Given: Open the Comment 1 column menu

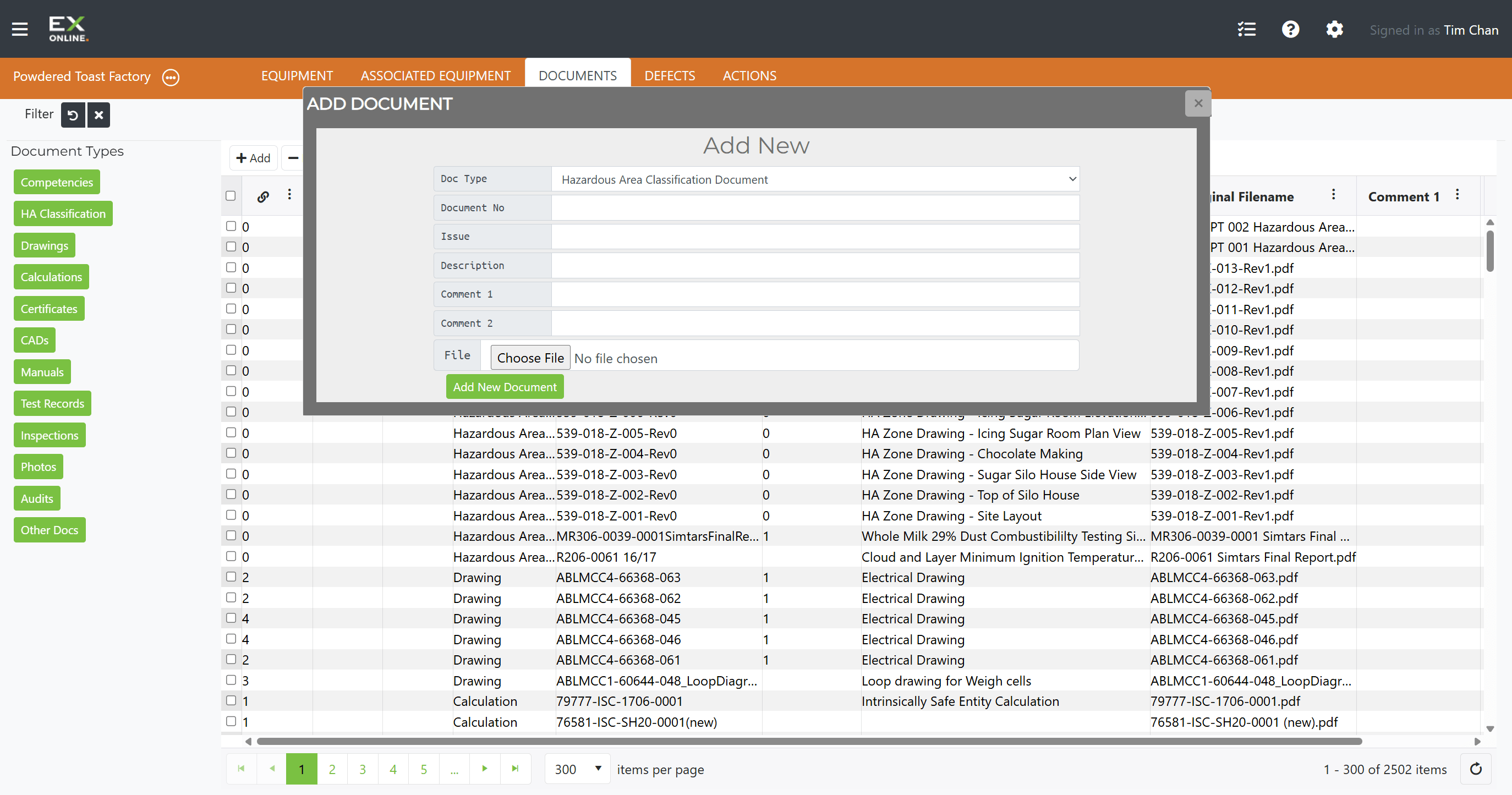Looking at the screenshot, I should [1458, 195].
